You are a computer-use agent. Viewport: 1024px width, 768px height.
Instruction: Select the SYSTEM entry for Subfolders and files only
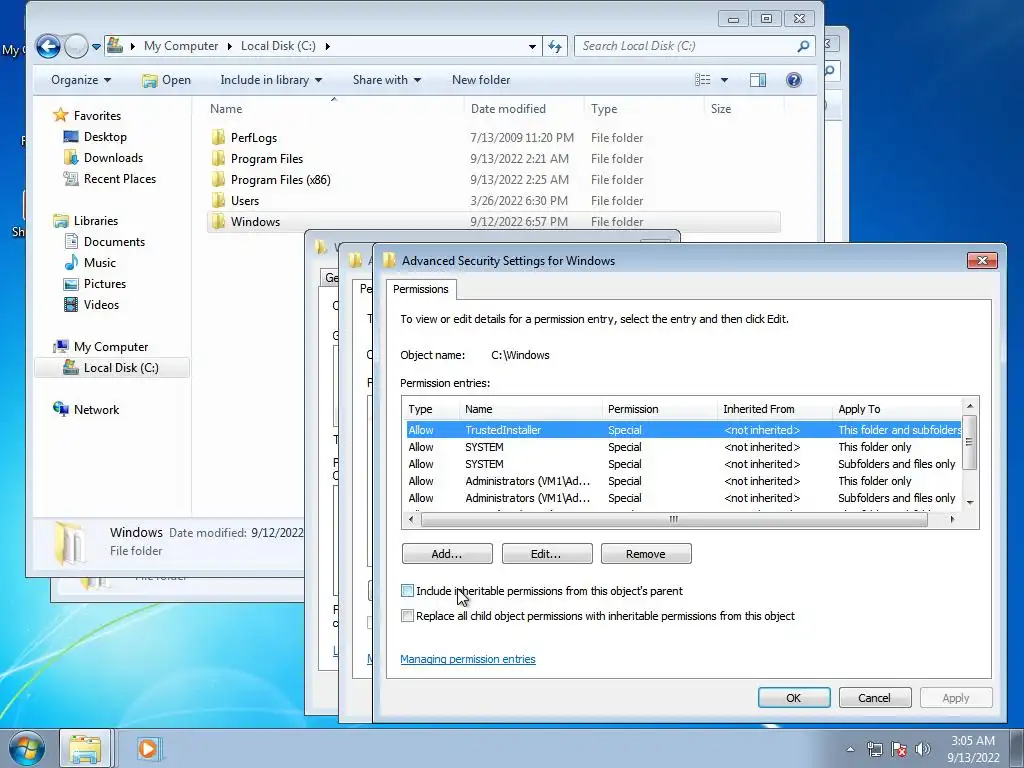pos(683,464)
